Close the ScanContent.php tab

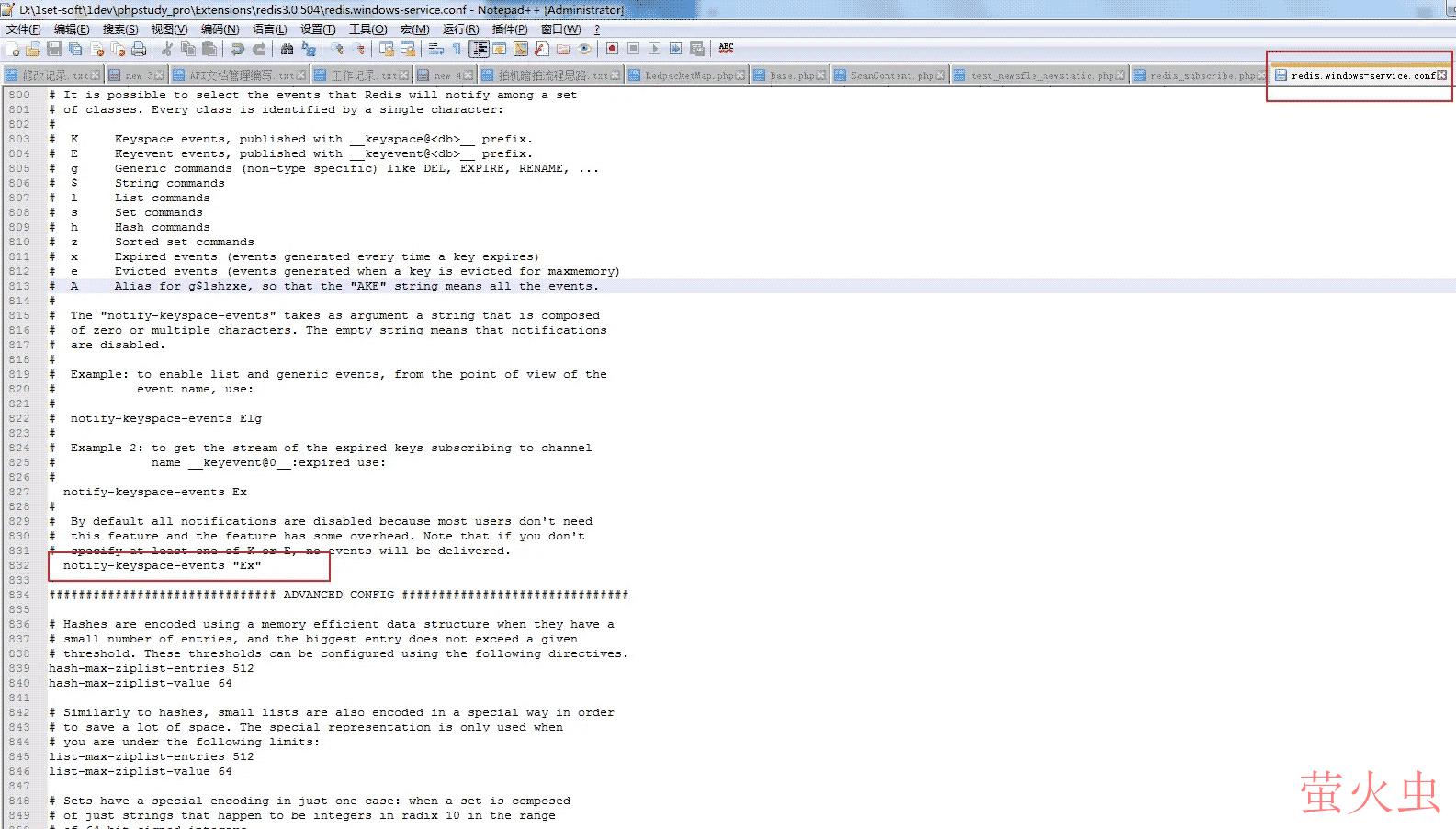coord(940,75)
